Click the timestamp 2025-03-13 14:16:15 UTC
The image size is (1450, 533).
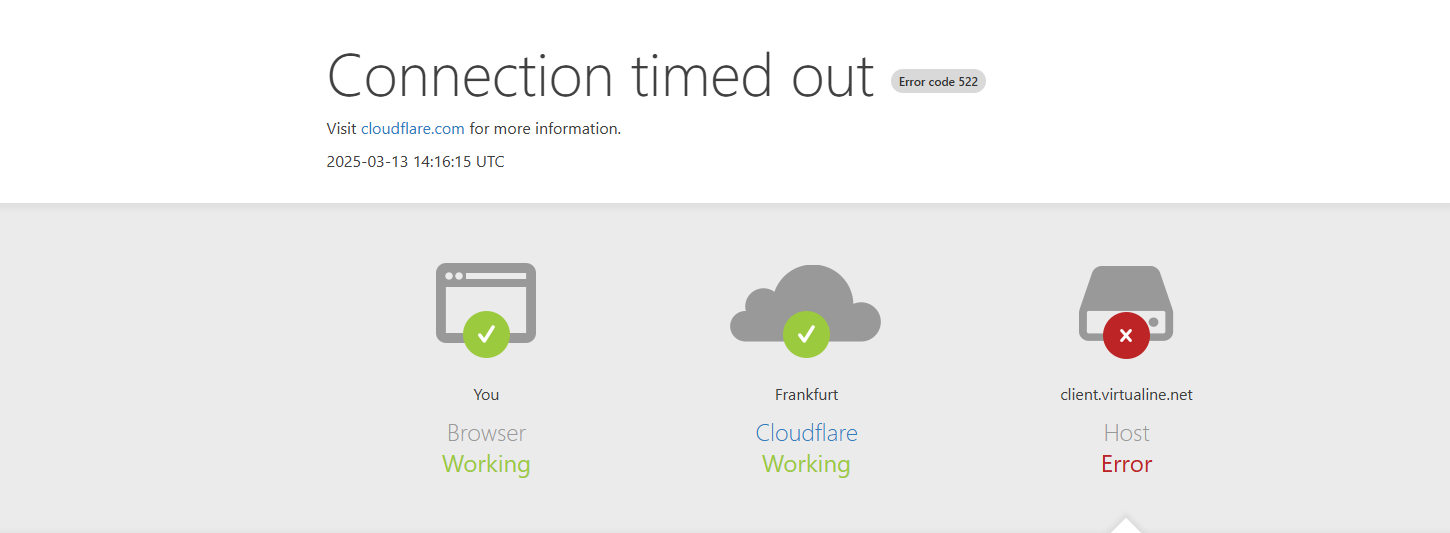click(x=416, y=161)
